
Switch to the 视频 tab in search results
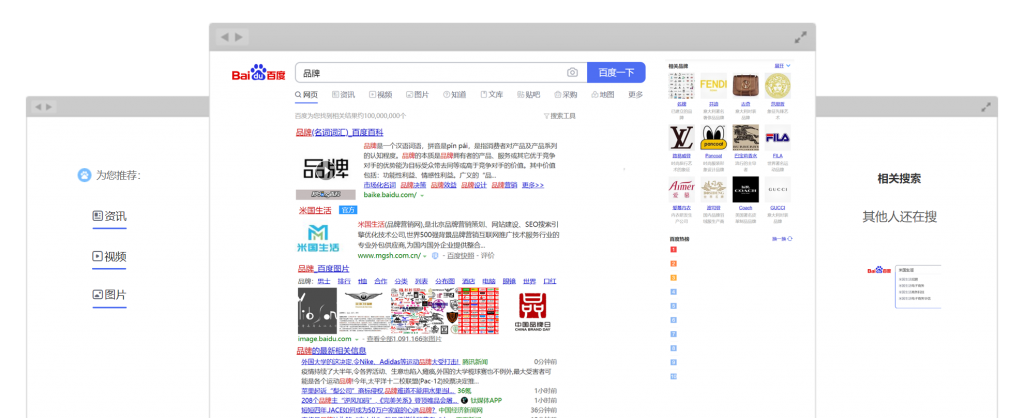click(x=381, y=95)
